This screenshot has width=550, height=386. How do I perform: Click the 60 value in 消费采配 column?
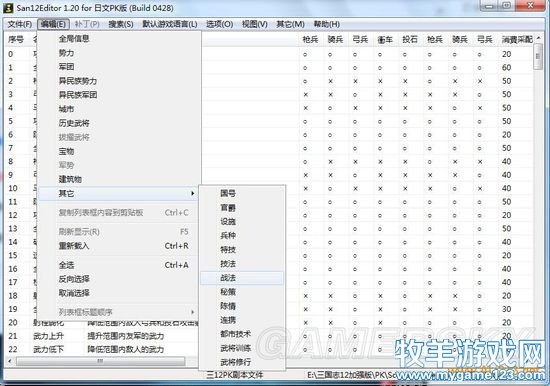(x=507, y=68)
